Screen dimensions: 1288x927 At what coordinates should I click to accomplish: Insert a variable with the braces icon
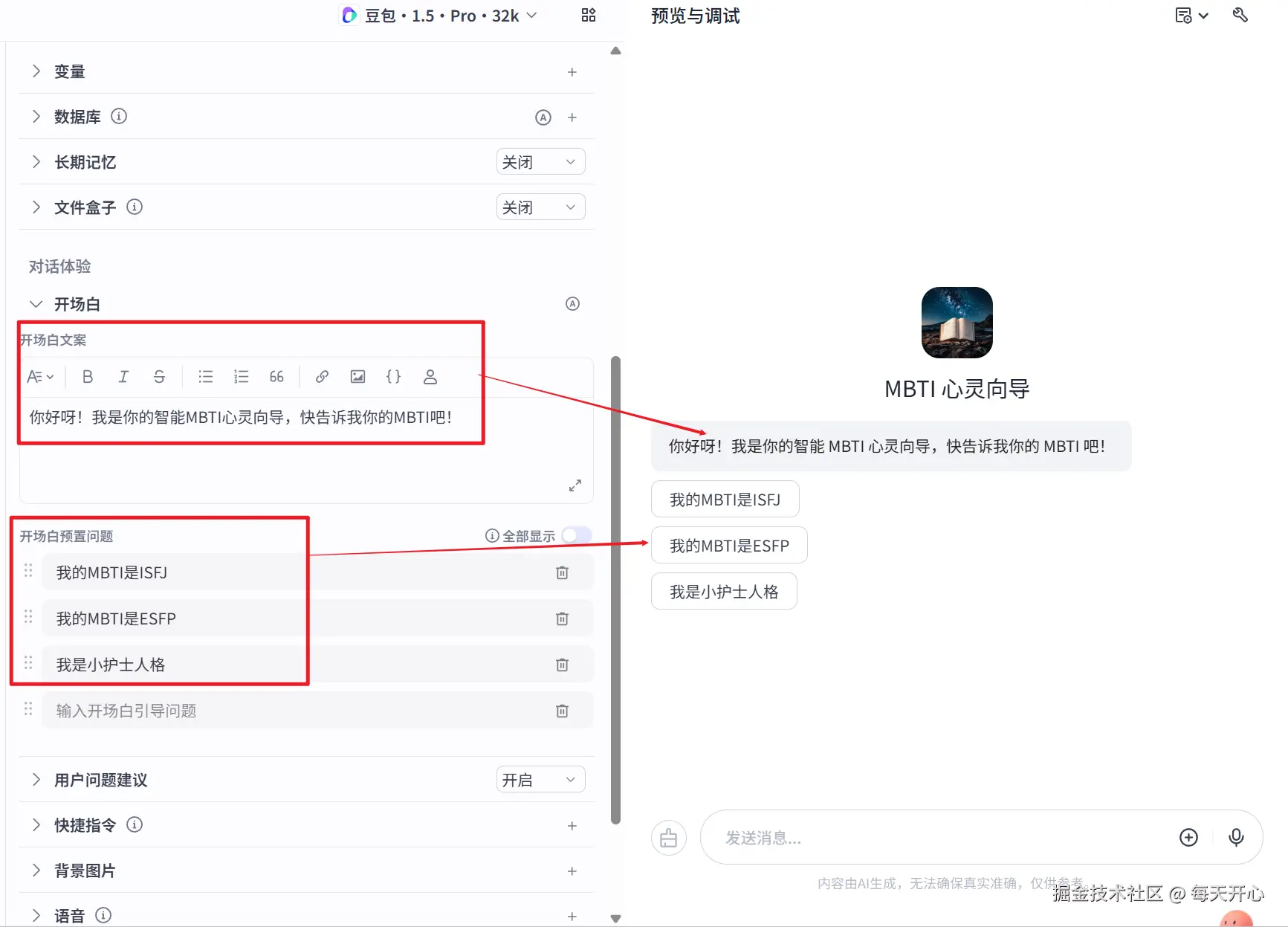click(393, 377)
